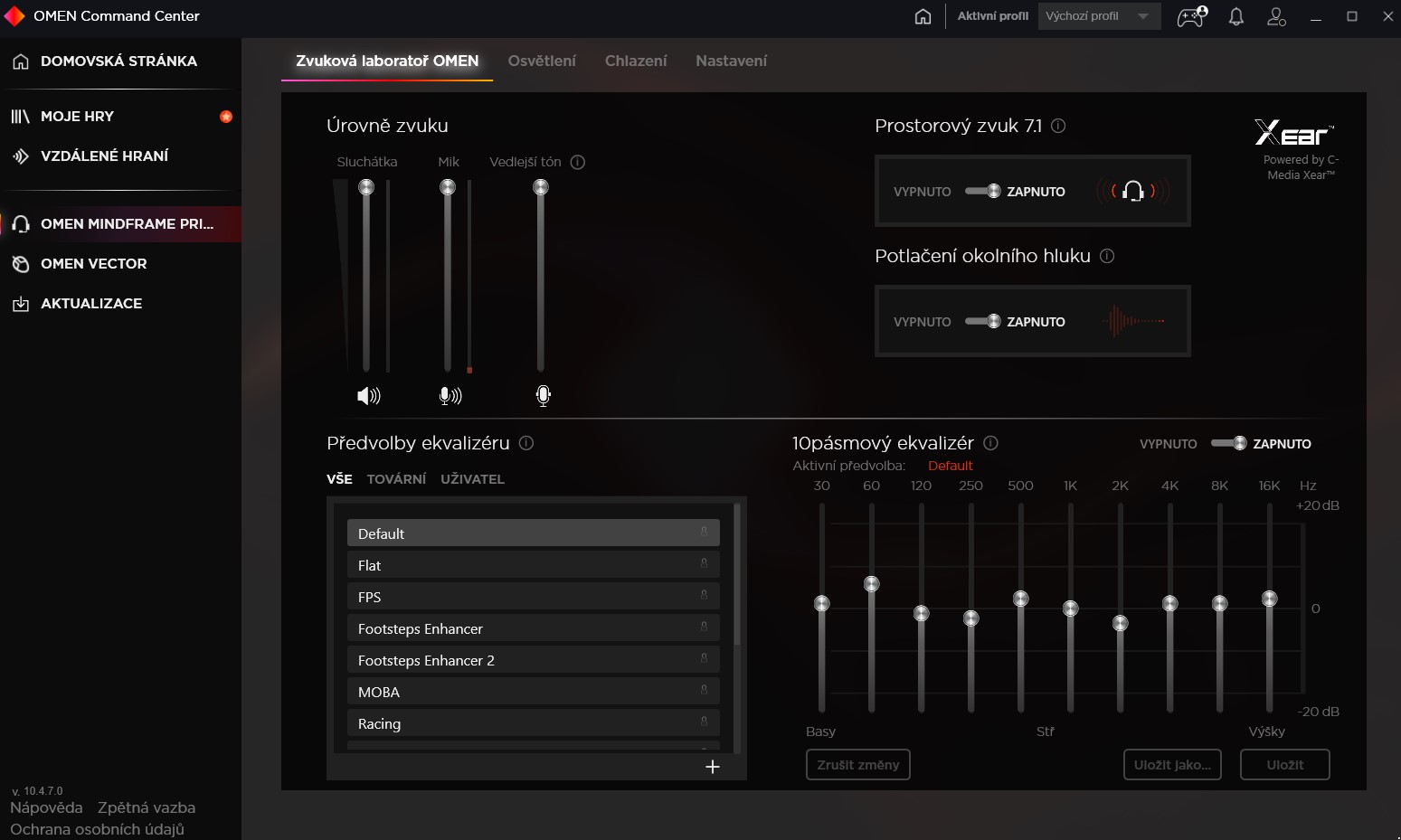Click the 30 Hz equalizer slider handle
Viewport: 1401px width, 840px height.
pyautogui.click(x=822, y=603)
